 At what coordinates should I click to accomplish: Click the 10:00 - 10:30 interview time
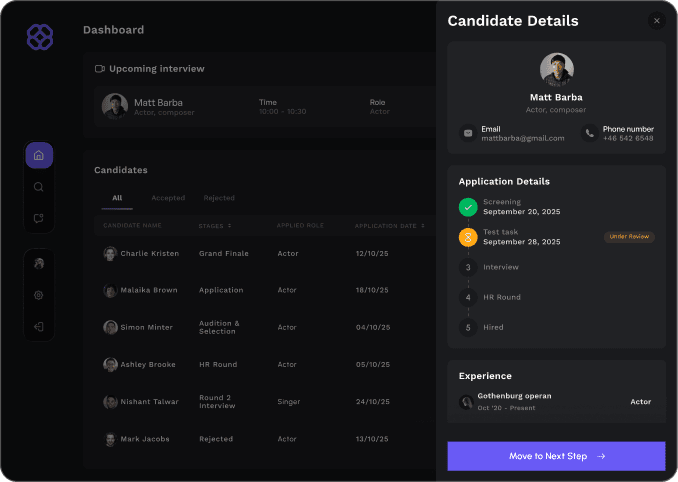pos(282,112)
